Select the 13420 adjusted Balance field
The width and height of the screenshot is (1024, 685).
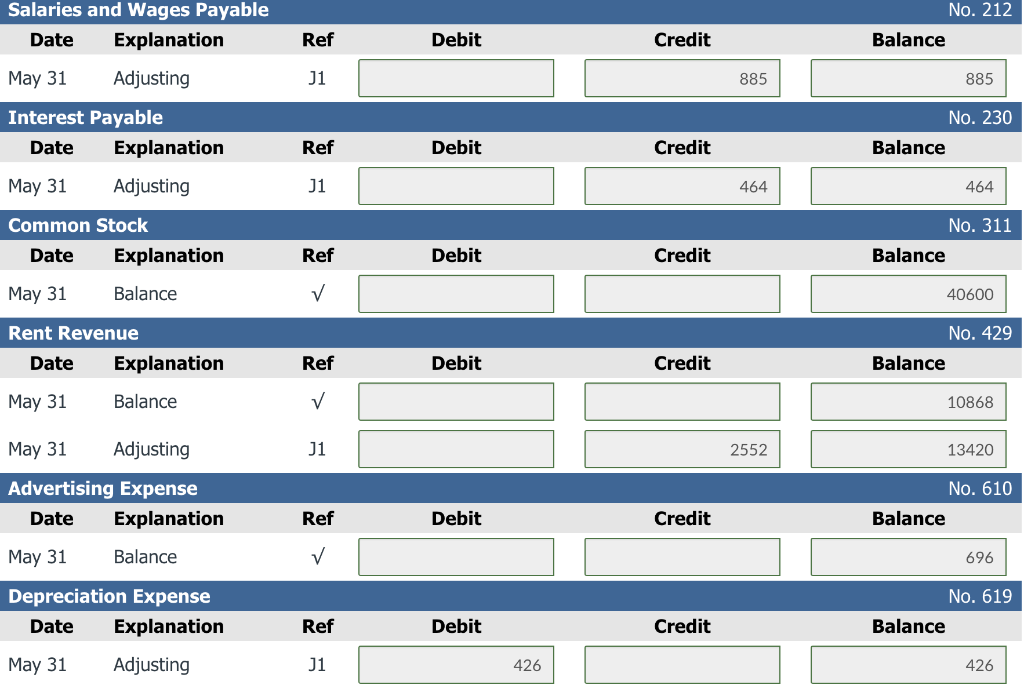(x=908, y=448)
